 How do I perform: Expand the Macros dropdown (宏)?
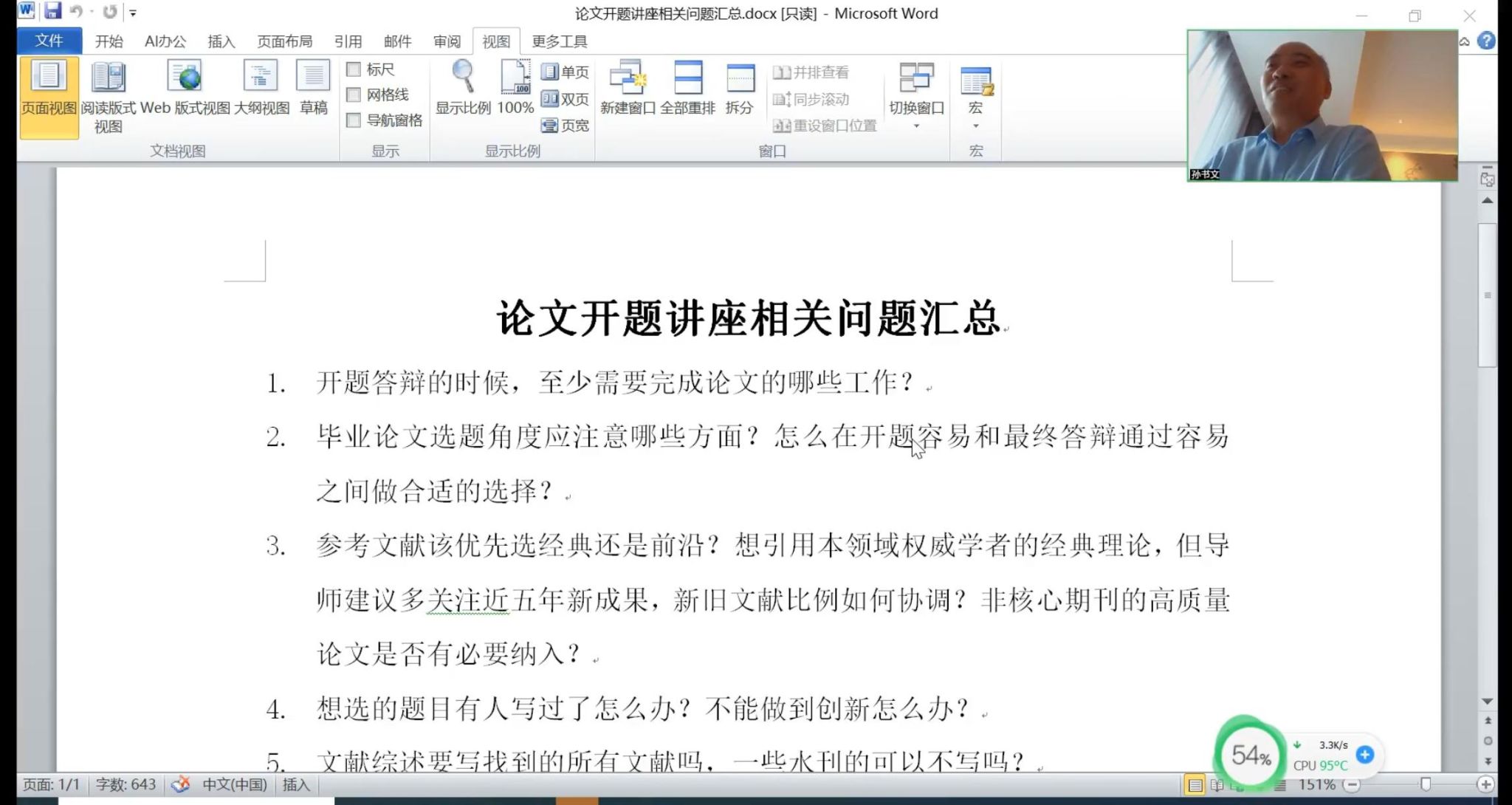pos(975,126)
